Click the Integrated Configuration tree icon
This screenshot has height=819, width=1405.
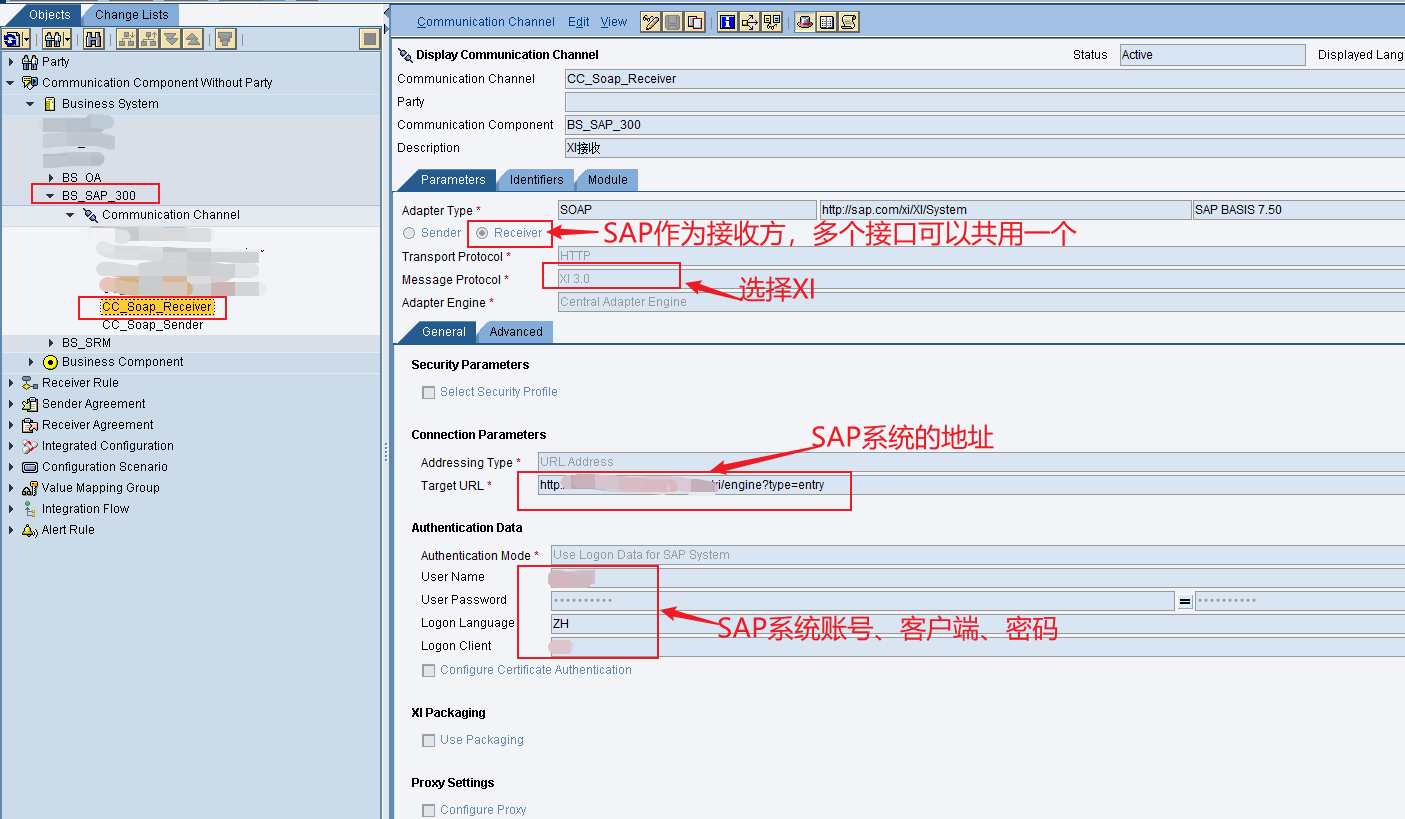click(x=30, y=446)
